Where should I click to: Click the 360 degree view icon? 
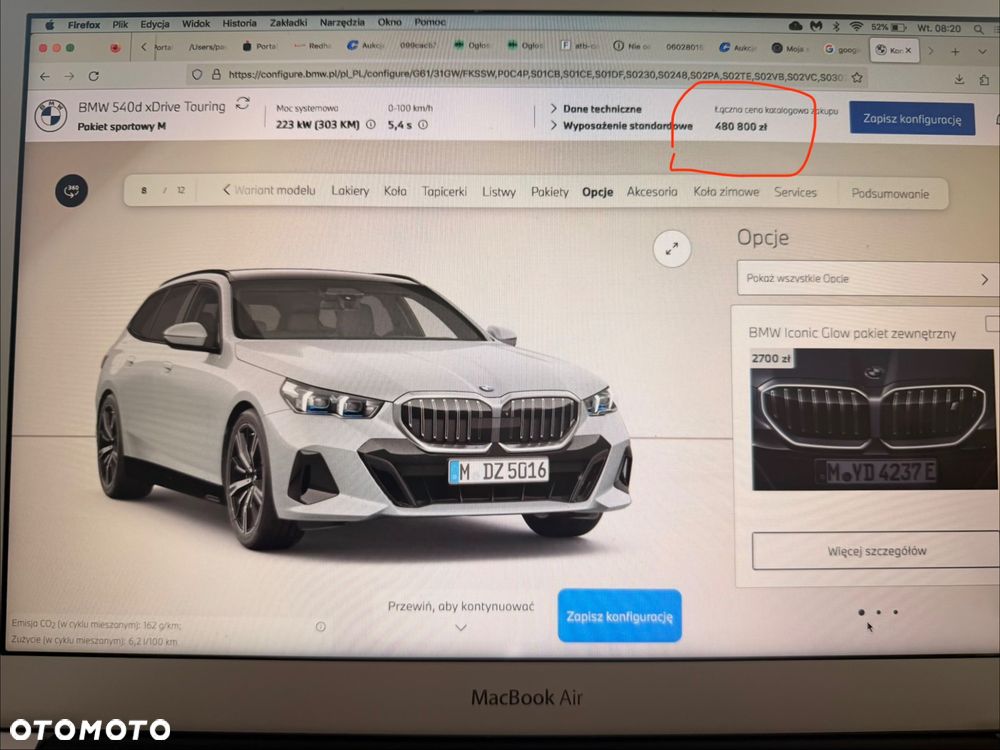(71, 190)
